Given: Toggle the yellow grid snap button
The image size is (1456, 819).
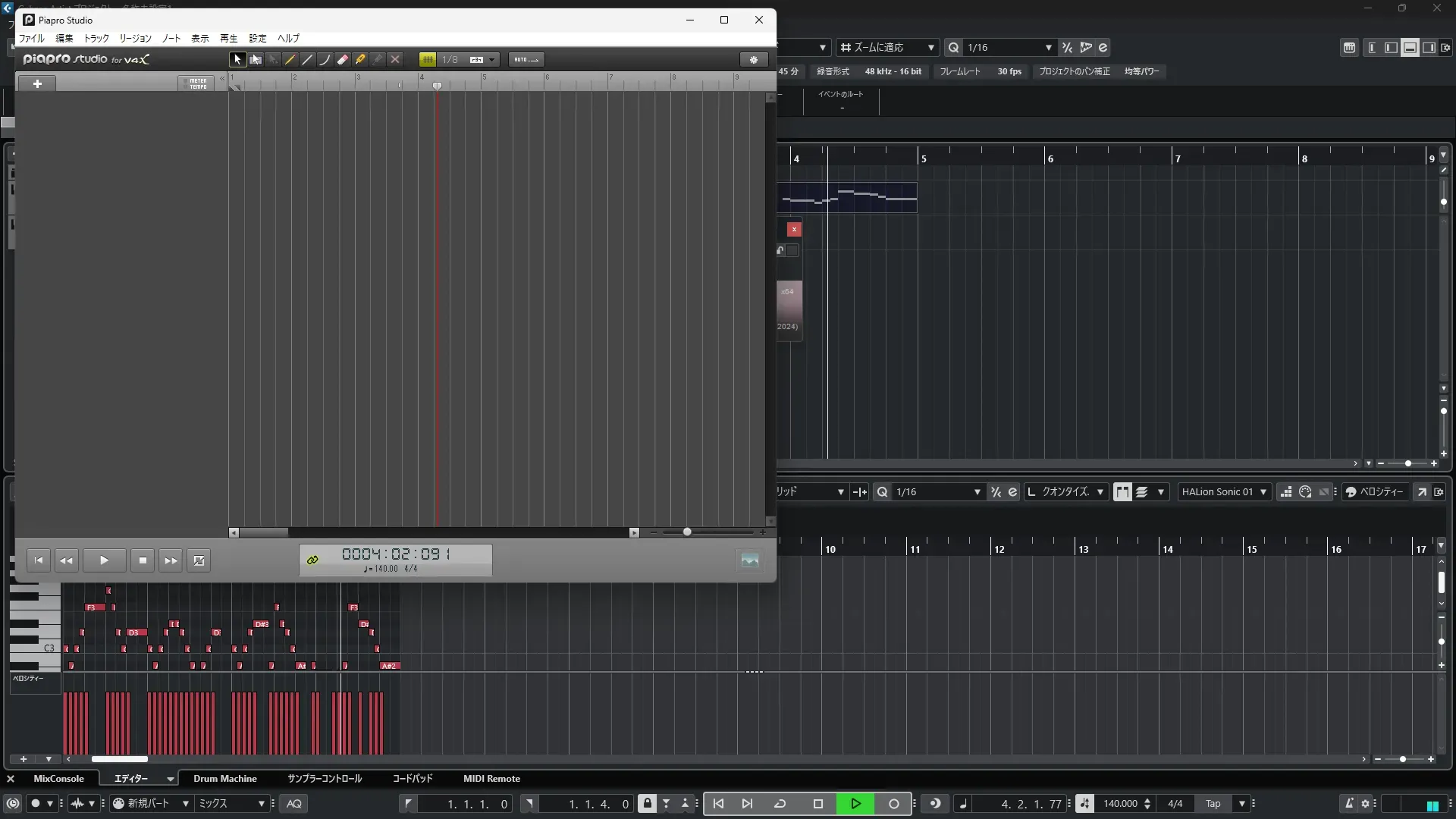Looking at the screenshot, I should (x=428, y=59).
